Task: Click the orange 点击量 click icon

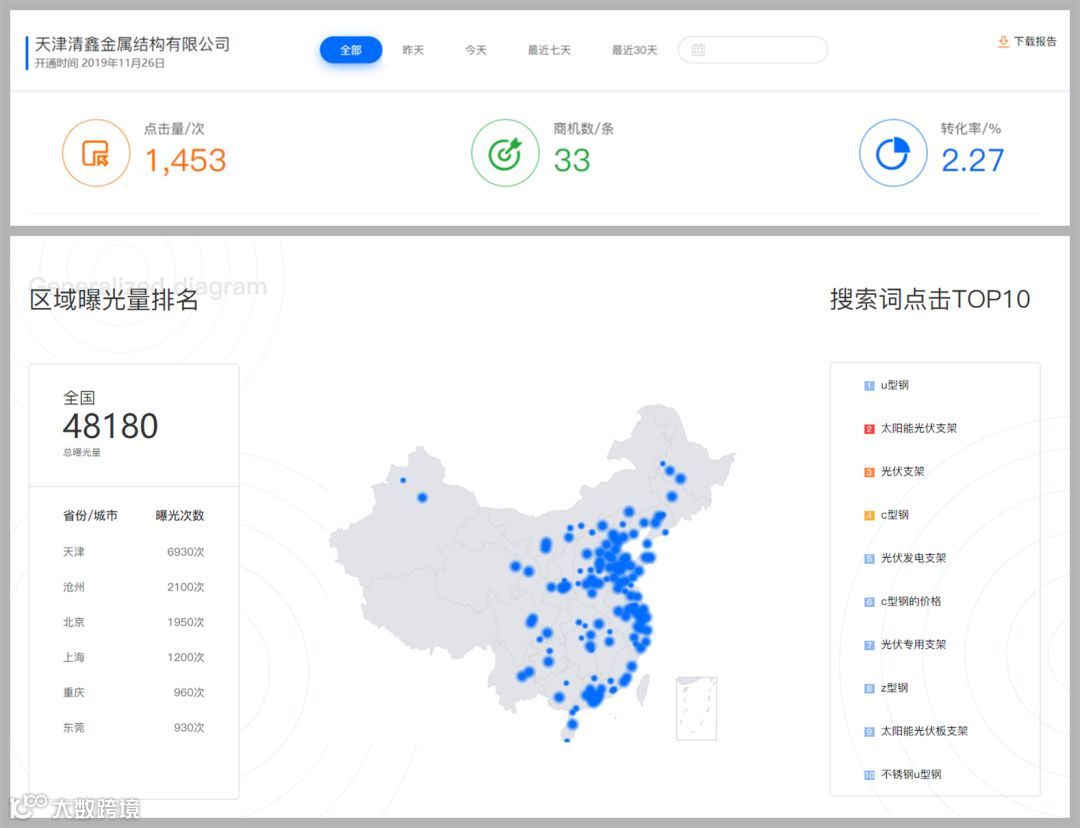Action: [96, 153]
